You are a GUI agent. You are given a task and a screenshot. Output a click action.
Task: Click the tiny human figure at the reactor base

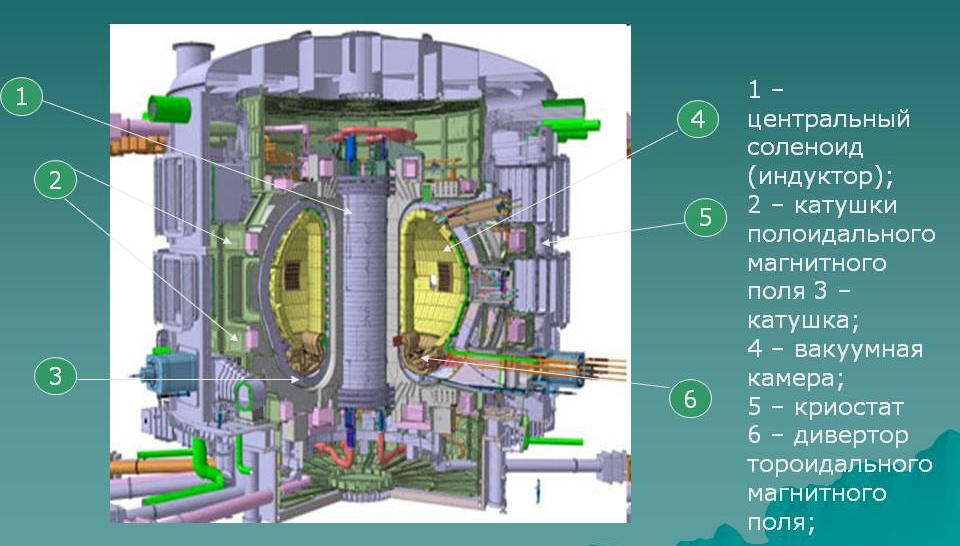coord(538,492)
